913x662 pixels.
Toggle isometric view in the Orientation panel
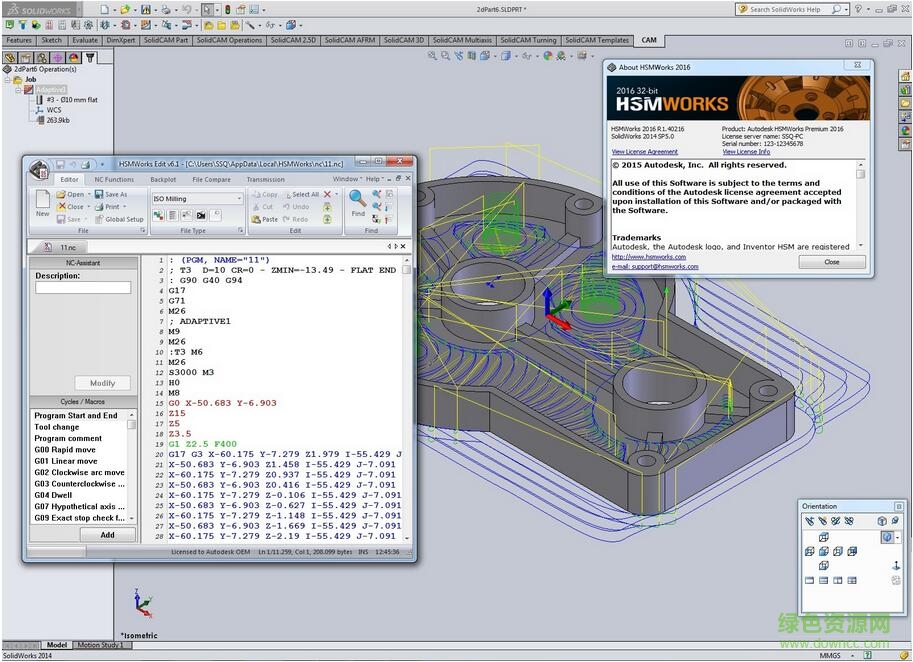[887, 537]
